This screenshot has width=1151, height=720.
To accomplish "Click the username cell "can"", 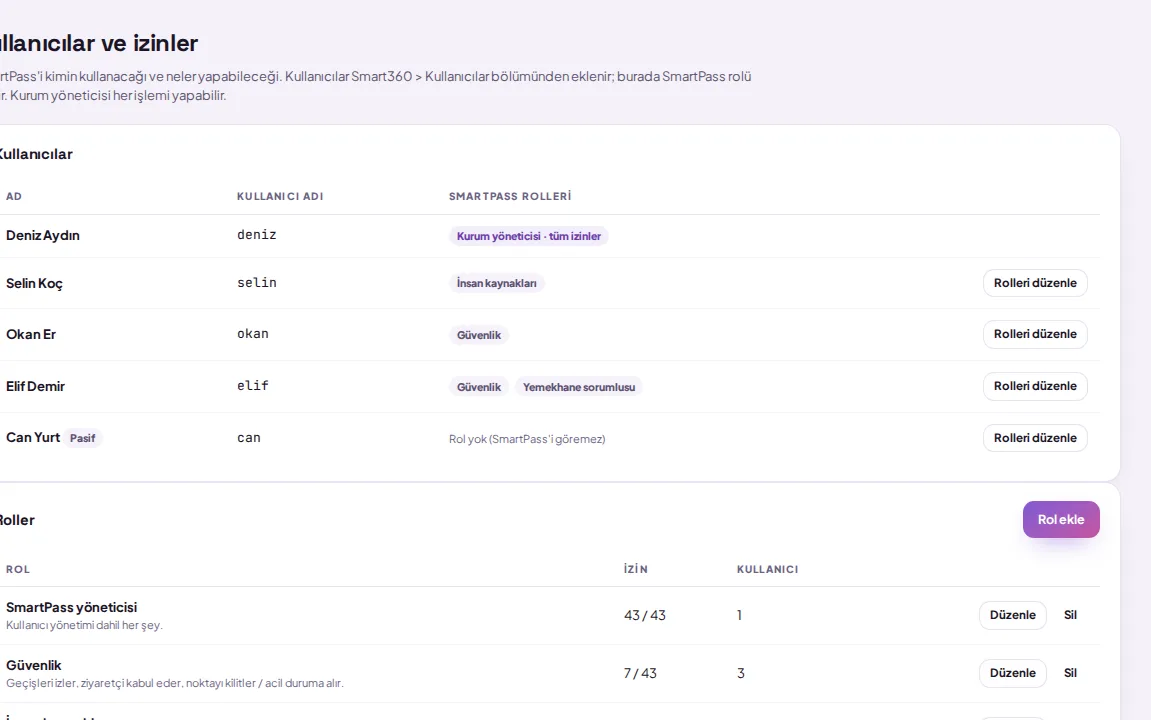I will [249, 438].
